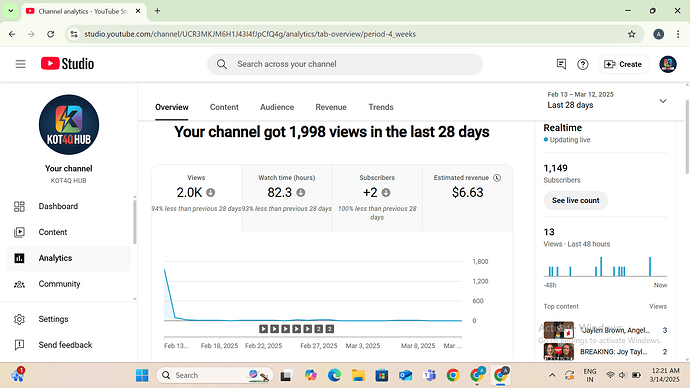
Task: Open the BREAKING: Joy Tayl... top video
Action: (613, 351)
